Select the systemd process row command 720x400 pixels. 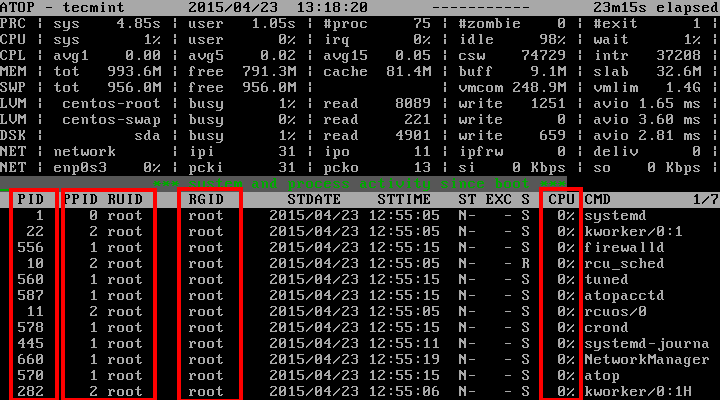[614, 215]
